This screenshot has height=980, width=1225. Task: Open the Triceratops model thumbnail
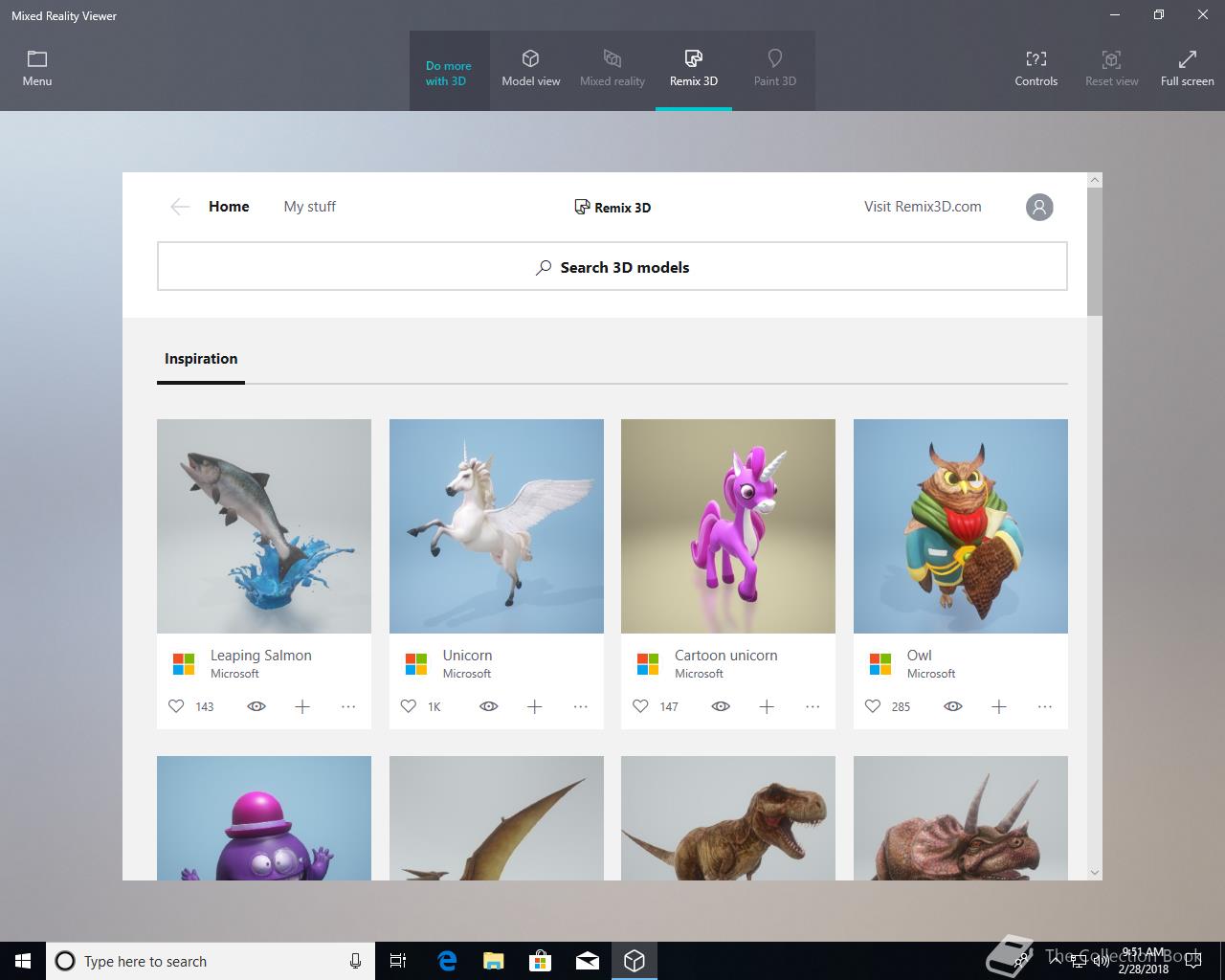pyautogui.click(x=961, y=818)
